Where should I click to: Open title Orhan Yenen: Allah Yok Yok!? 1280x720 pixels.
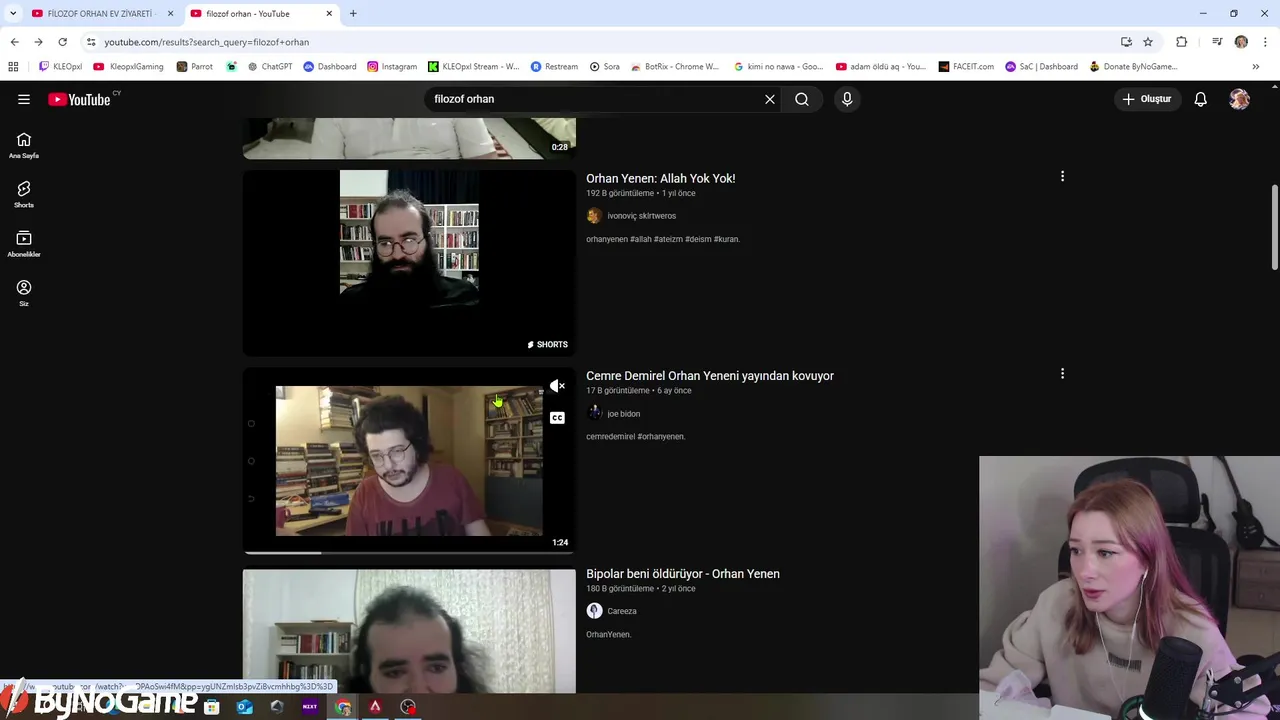[x=660, y=178]
